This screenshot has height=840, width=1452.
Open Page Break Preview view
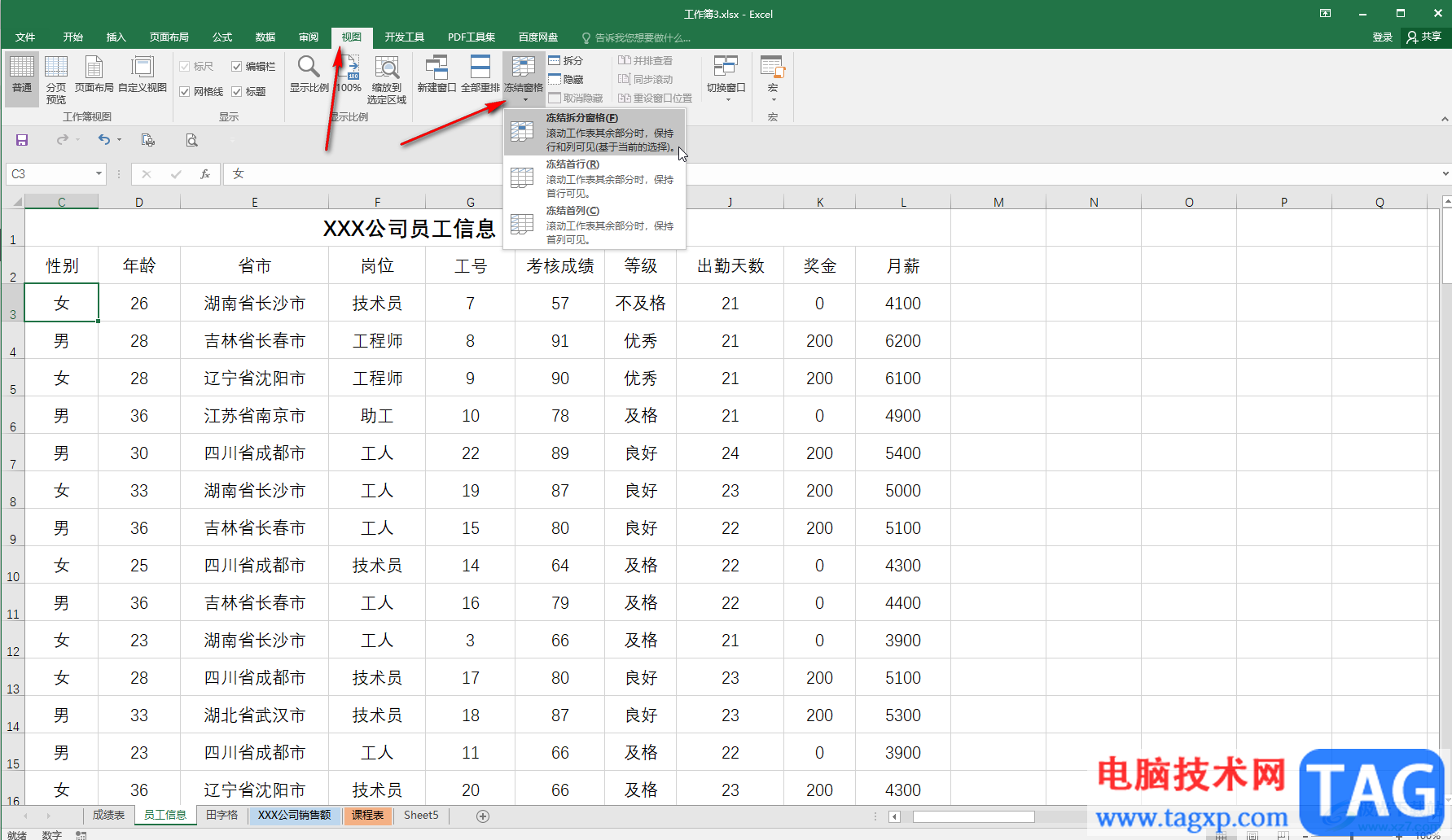(x=56, y=79)
